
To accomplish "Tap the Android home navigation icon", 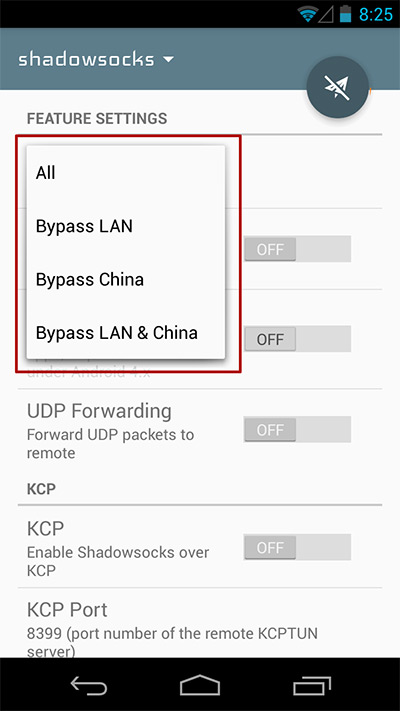I will pyautogui.click(x=200, y=685).
